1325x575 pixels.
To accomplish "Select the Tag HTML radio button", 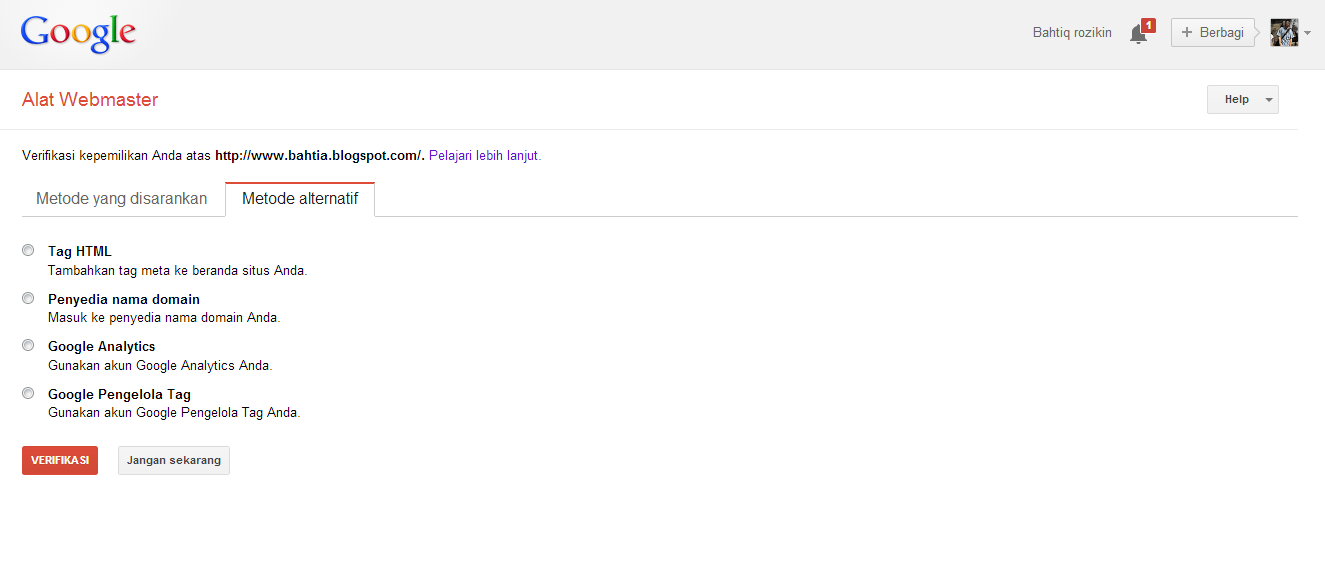I will tap(28, 250).
